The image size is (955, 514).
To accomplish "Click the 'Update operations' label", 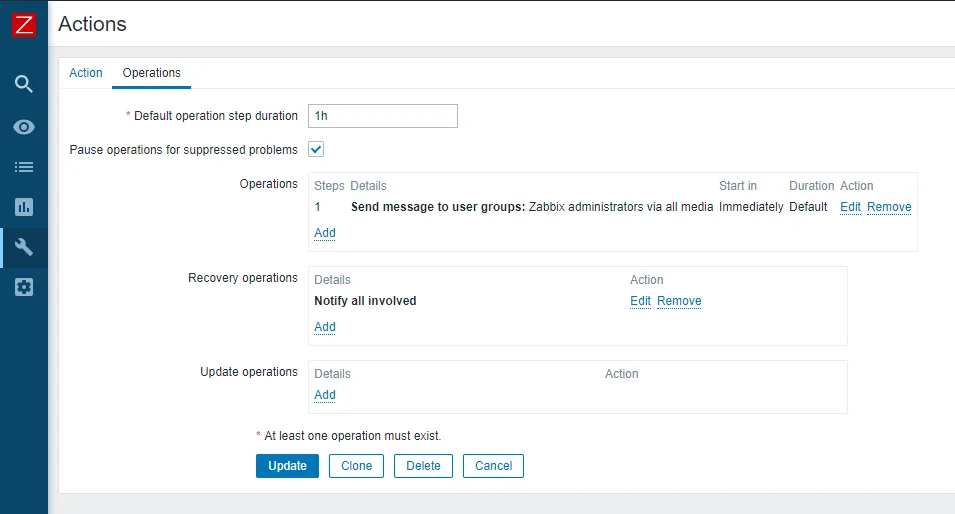I will [x=249, y=371].
